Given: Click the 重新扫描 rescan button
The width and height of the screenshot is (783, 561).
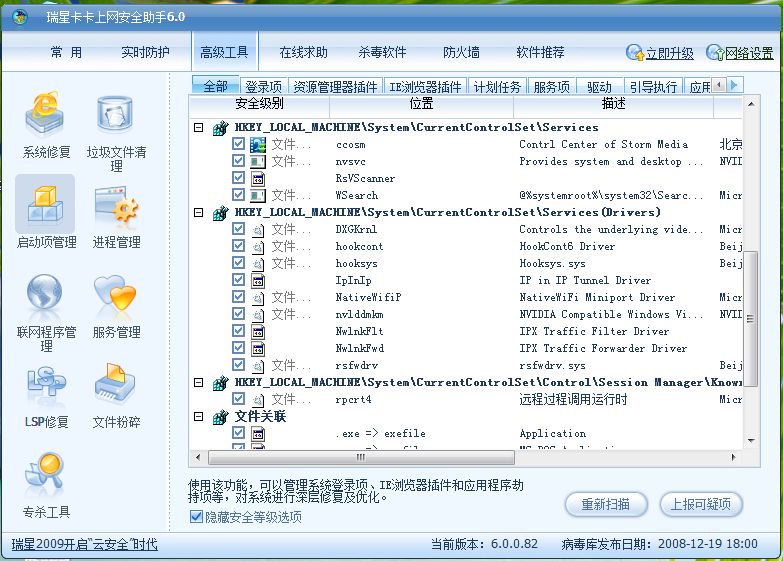Looking at the screenshot, I should pos(606,505).
